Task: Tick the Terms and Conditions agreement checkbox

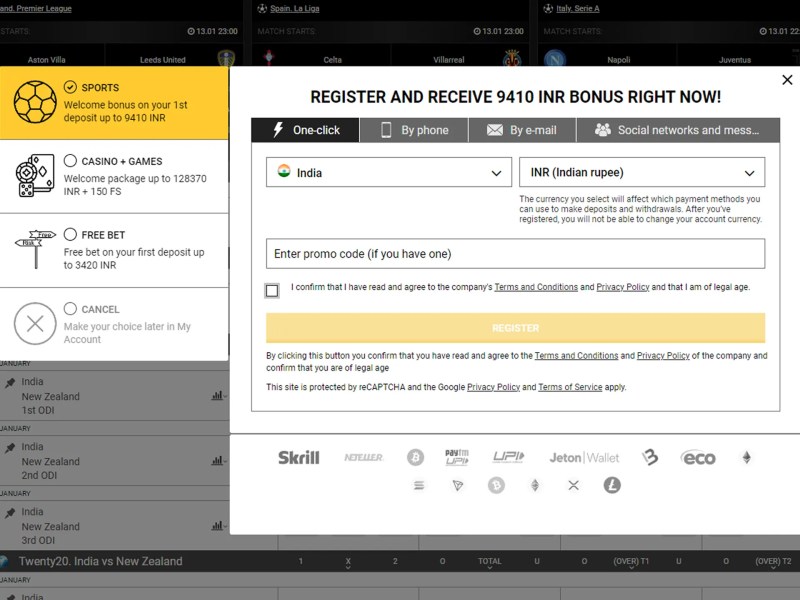Action: [x=272, y=290]
